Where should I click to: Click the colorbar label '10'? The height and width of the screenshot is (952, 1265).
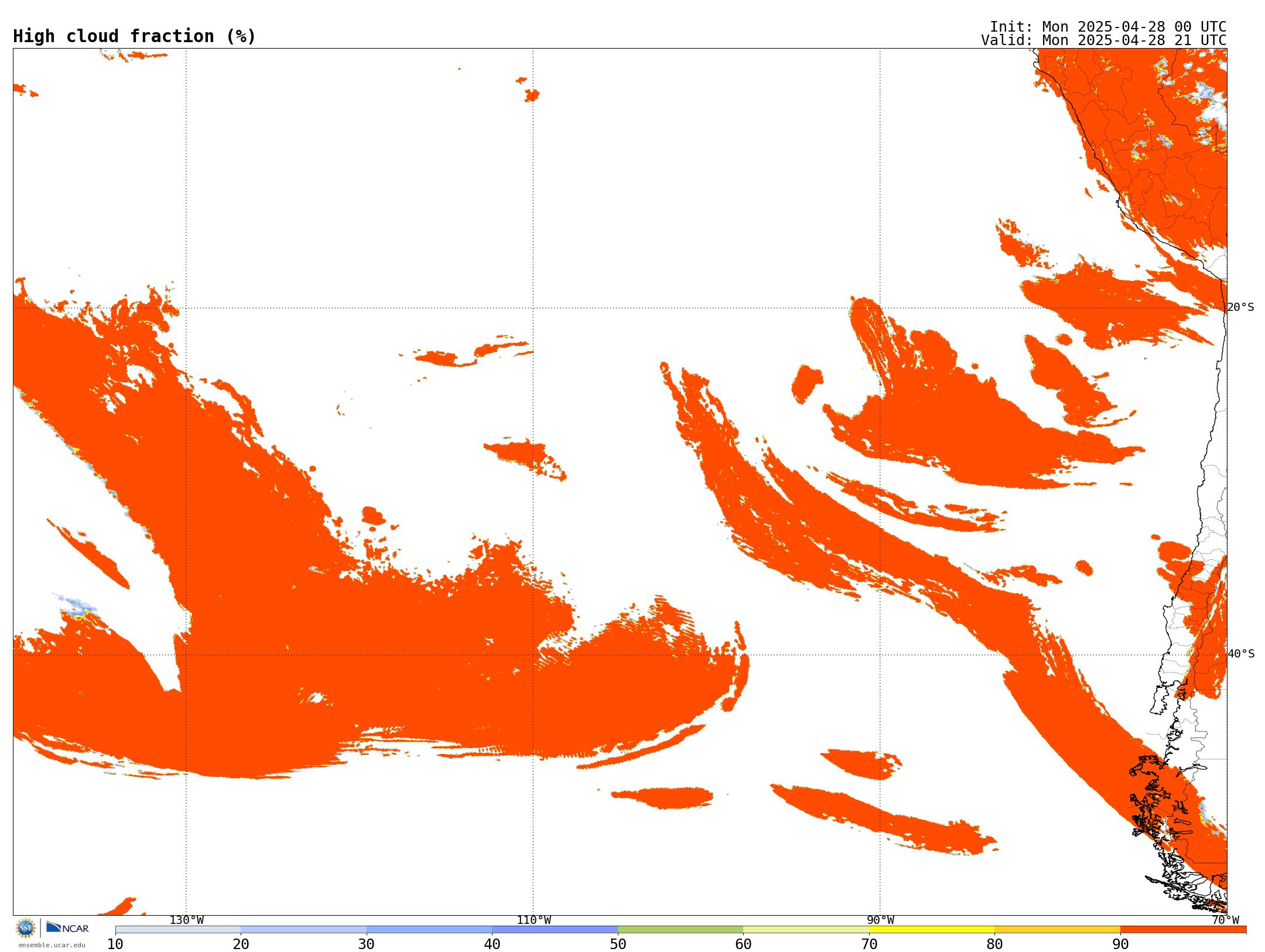tap(115, 944)
